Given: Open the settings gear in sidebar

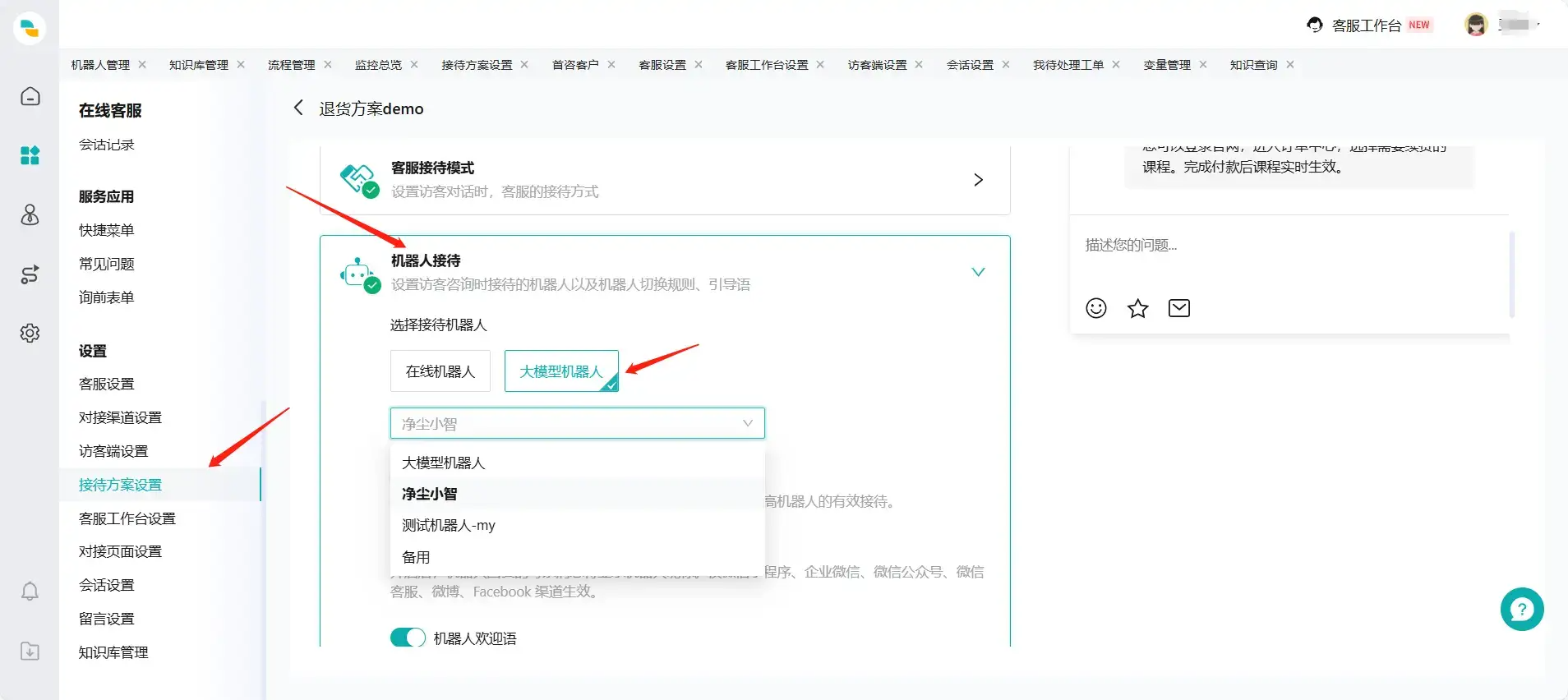Looking at the screenshot, I should coord(30,333).
